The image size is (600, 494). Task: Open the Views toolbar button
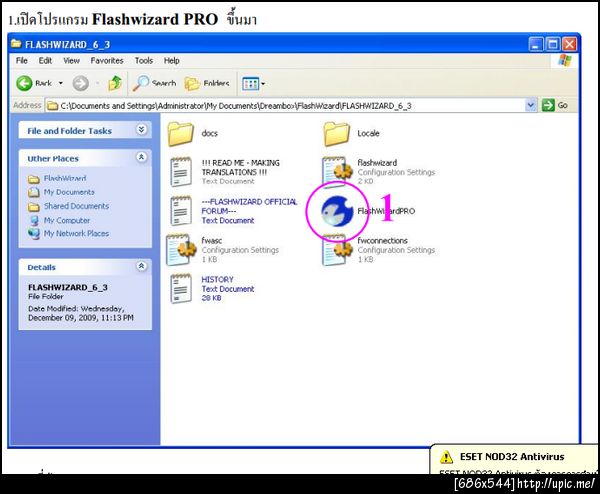tap(253, 83)
